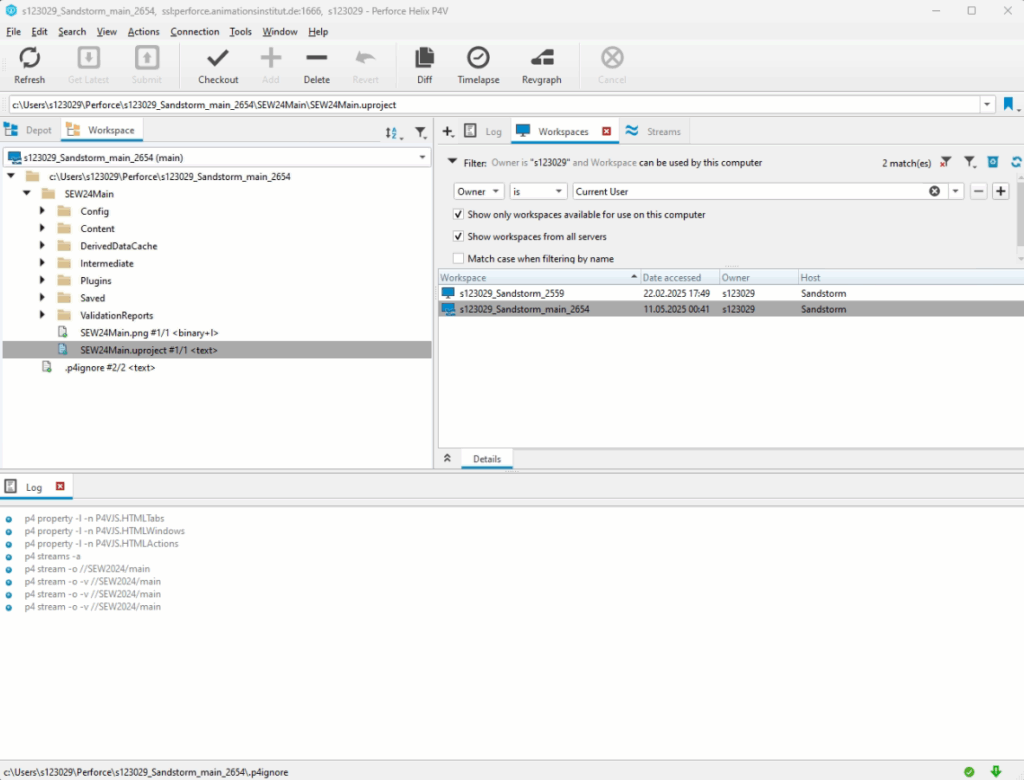The width and height of the screenshot is (1024, 780).
Task: Select the SEW24Main.png file
Action: tap(149, 333)
